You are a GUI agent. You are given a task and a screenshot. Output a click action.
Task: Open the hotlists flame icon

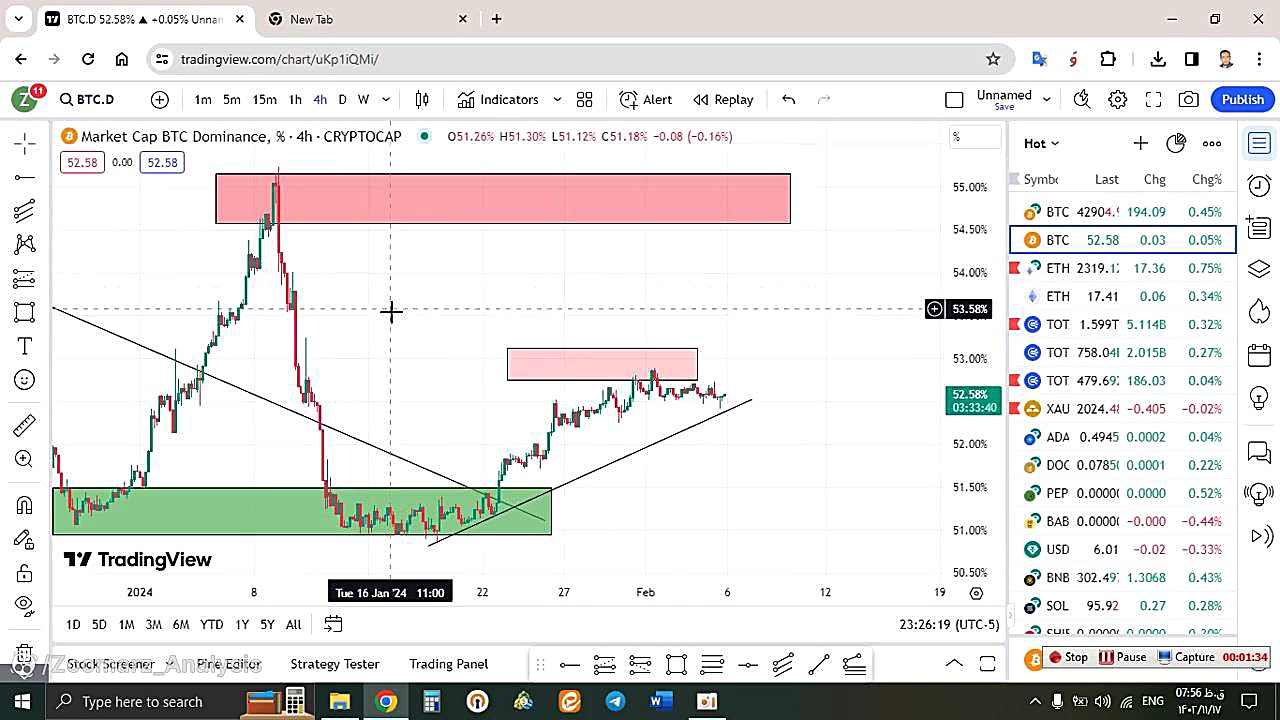click(x=1259, y=312)
